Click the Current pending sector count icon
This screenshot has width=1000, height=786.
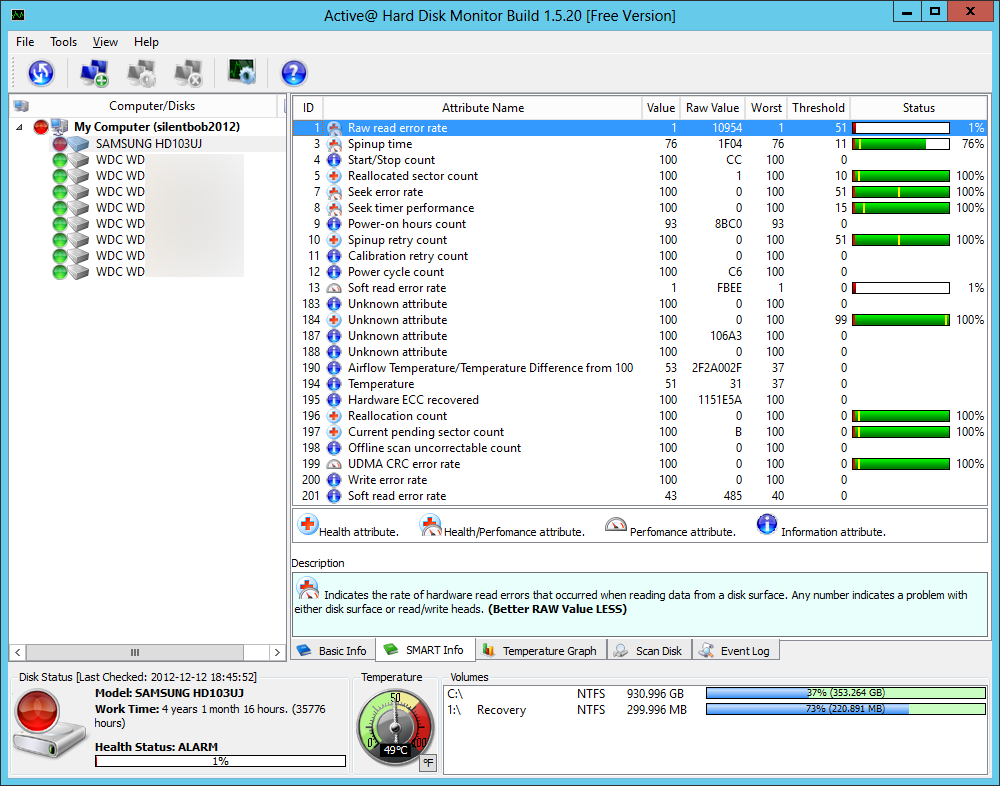[x=334, y=432]
